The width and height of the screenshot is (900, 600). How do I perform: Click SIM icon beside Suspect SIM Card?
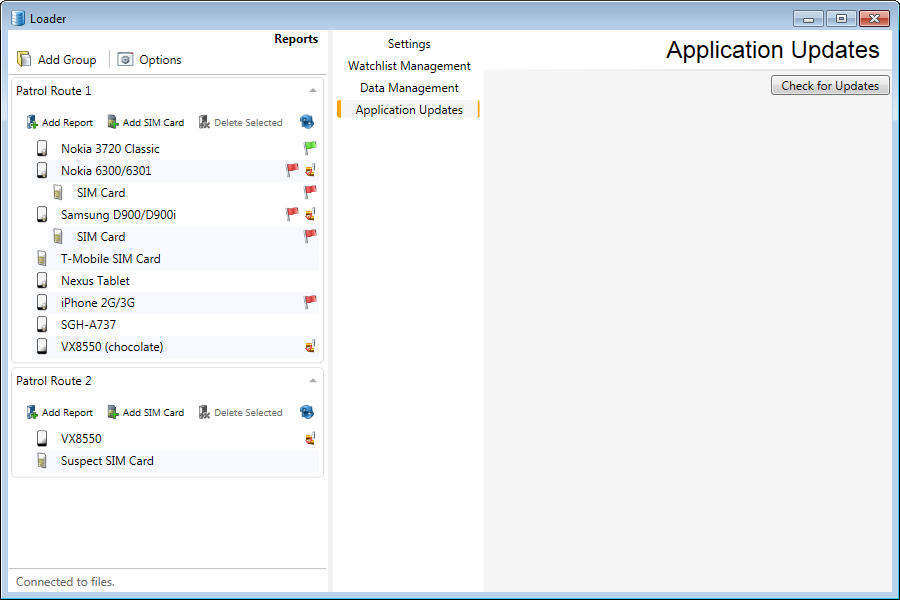point(42,460)
